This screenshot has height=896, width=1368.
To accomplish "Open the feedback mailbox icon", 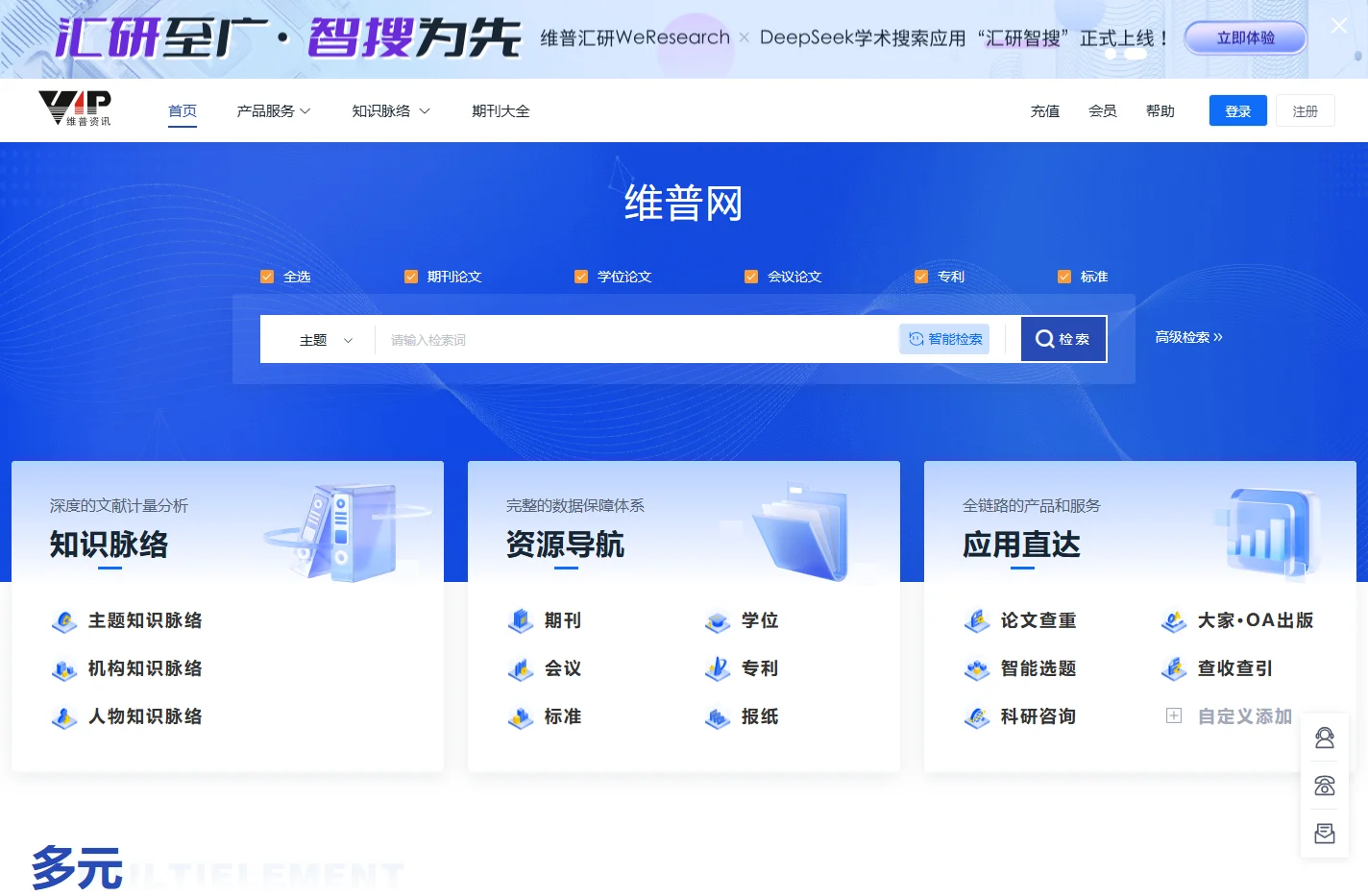I will (1325, 834).
